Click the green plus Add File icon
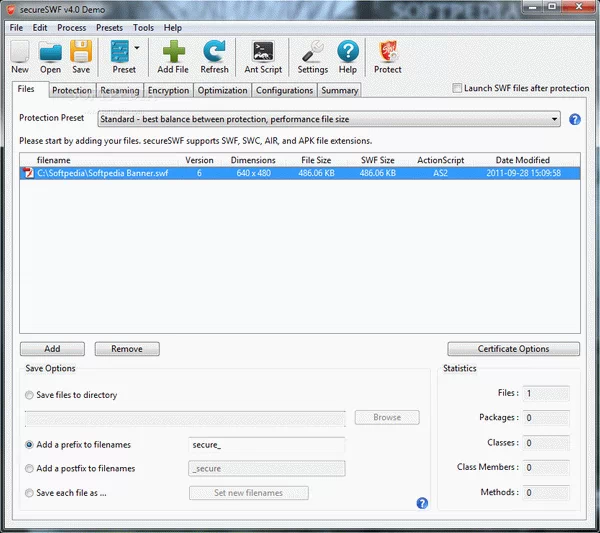The height and width of the screenshot is (533, 600). (173, 52)
